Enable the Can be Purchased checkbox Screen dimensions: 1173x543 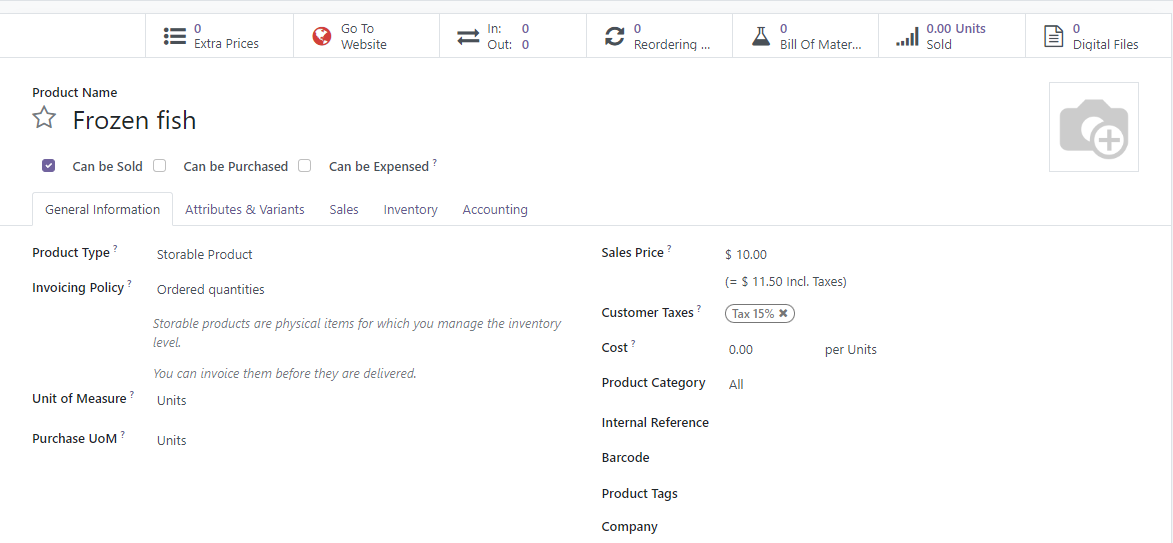[160, 166]
